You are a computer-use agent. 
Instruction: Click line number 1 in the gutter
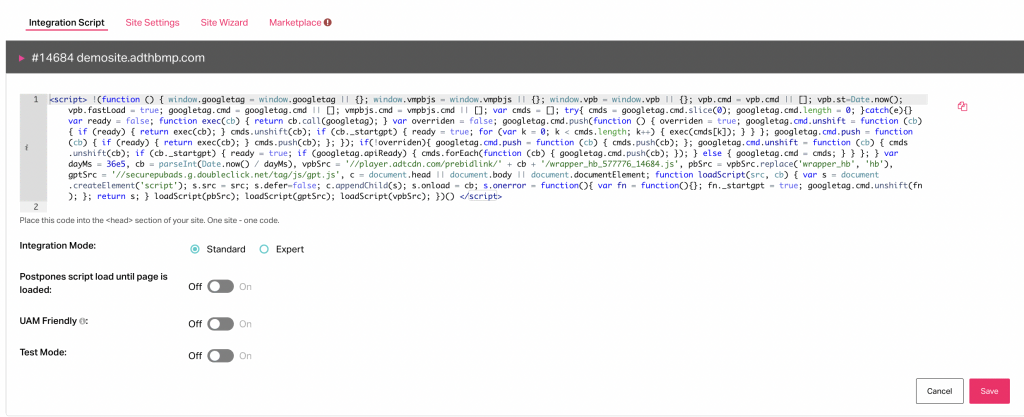pyautogui.click(x=37, y=99)
